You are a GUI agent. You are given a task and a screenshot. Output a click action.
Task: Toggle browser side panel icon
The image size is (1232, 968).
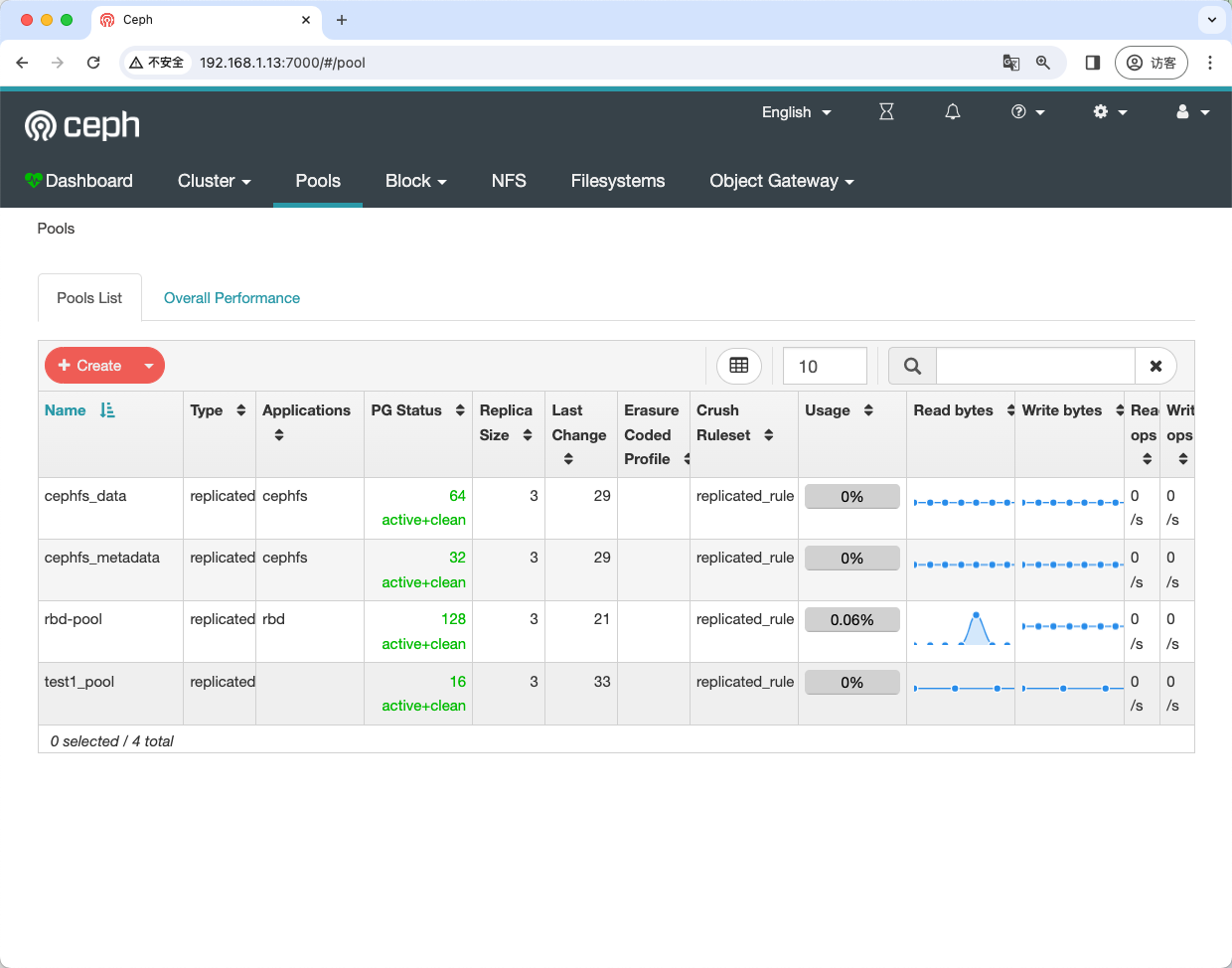coord(1093,63)
